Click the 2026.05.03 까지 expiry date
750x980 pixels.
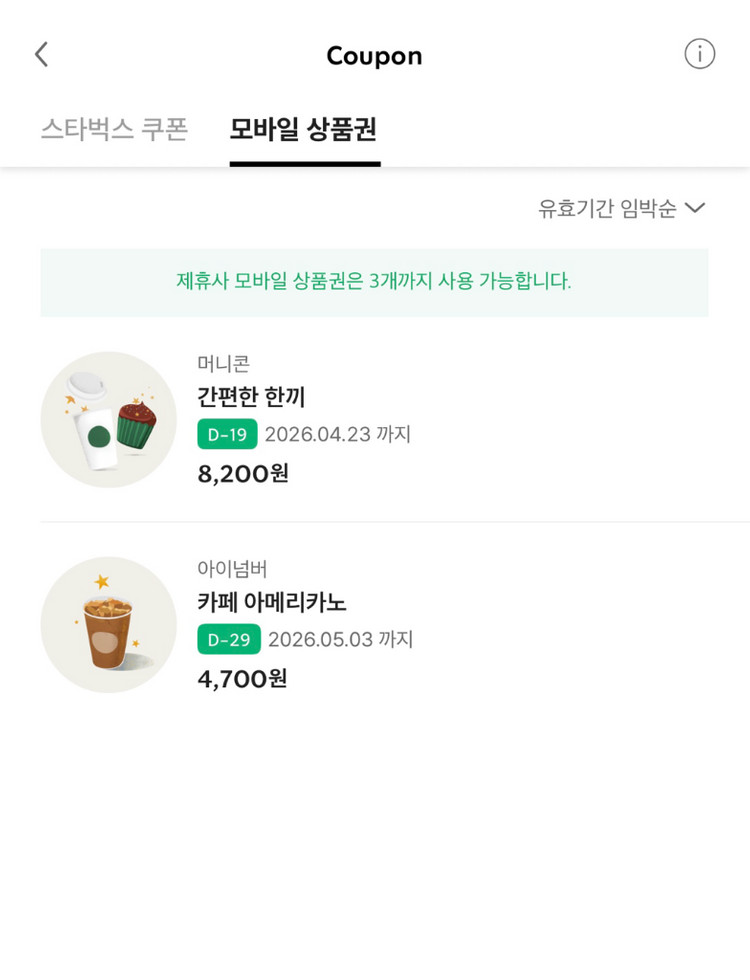point(340,639)
